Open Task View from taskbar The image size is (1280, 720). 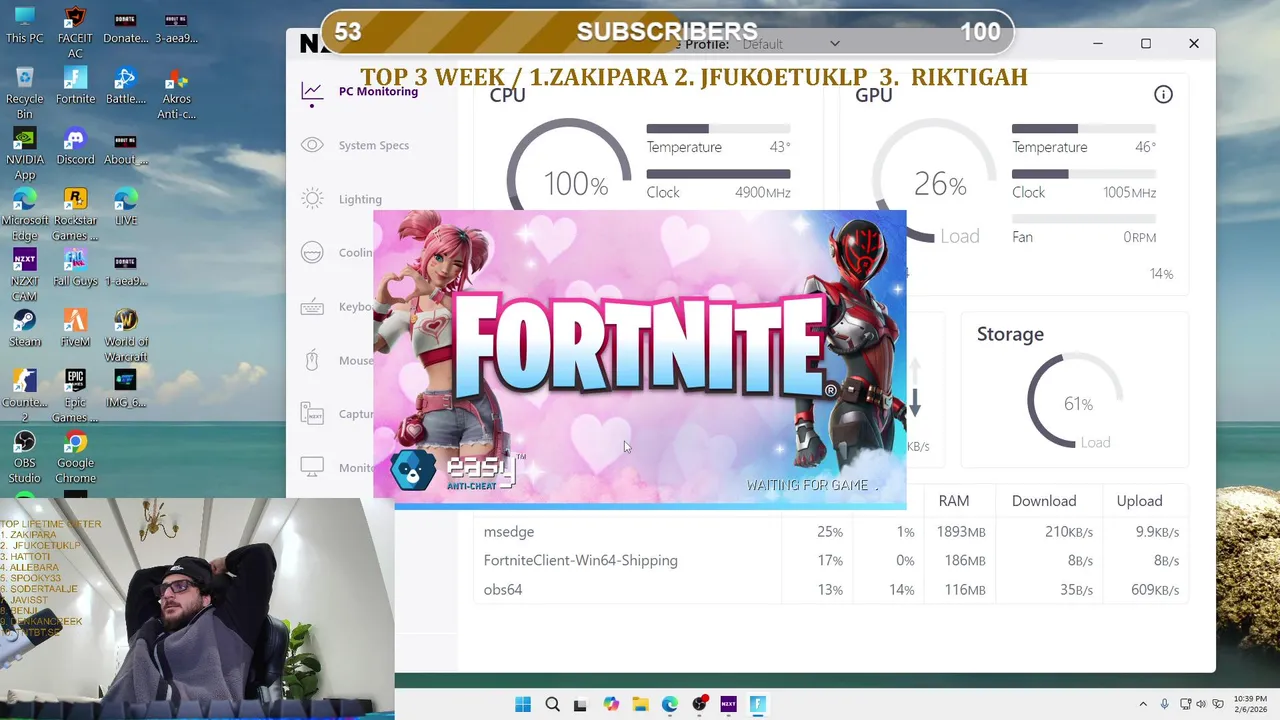(x=580, y=704)
